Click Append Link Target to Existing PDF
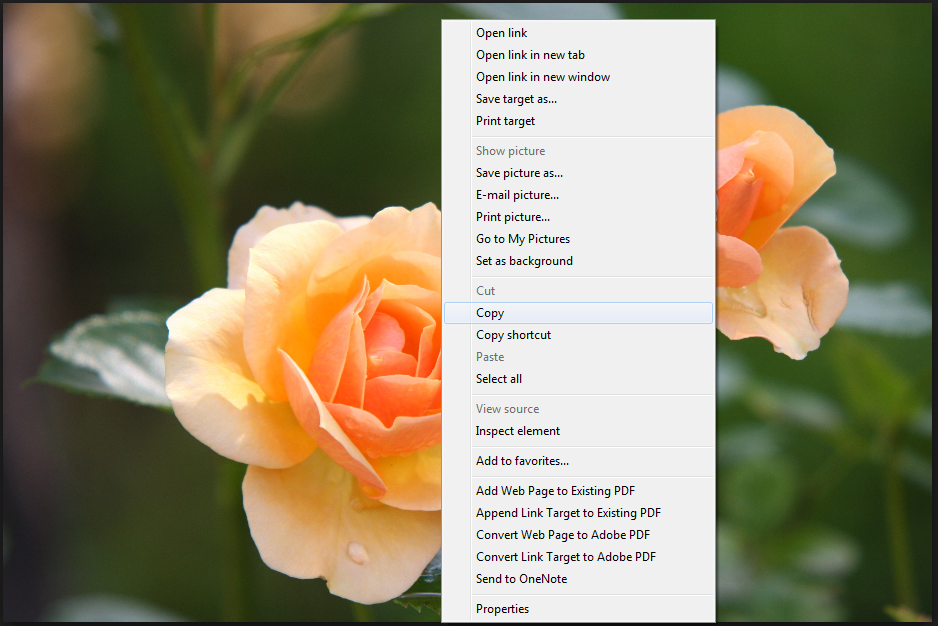The height and width of the screenshot is (626, 938). tap(578, 513)
